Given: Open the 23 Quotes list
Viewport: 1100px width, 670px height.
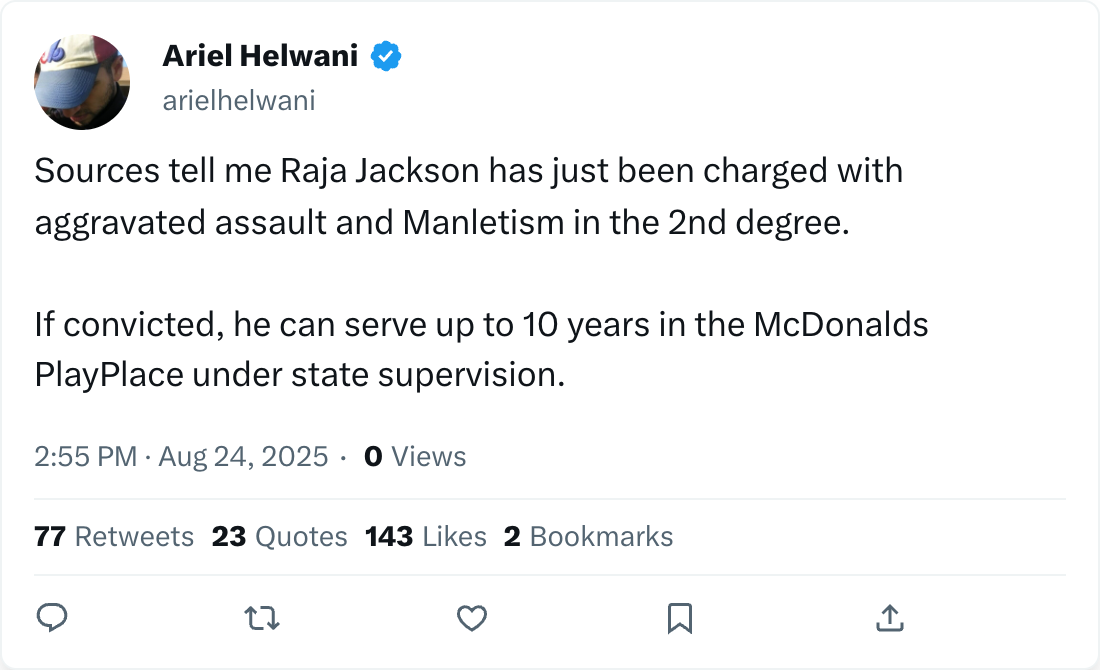Looking at the screenshot, I should click(280, 537).
